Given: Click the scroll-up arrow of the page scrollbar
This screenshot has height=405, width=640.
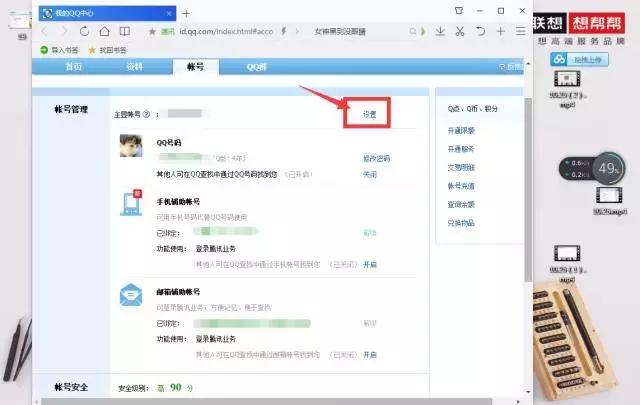Looking at the screenshot, I should [x=528, y=64].
